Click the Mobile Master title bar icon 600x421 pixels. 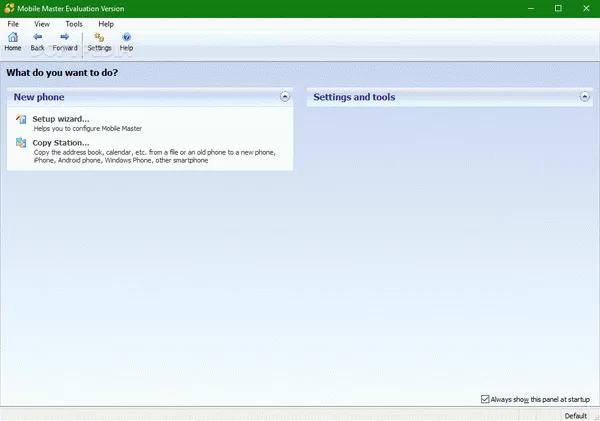(x=9, y=8)
